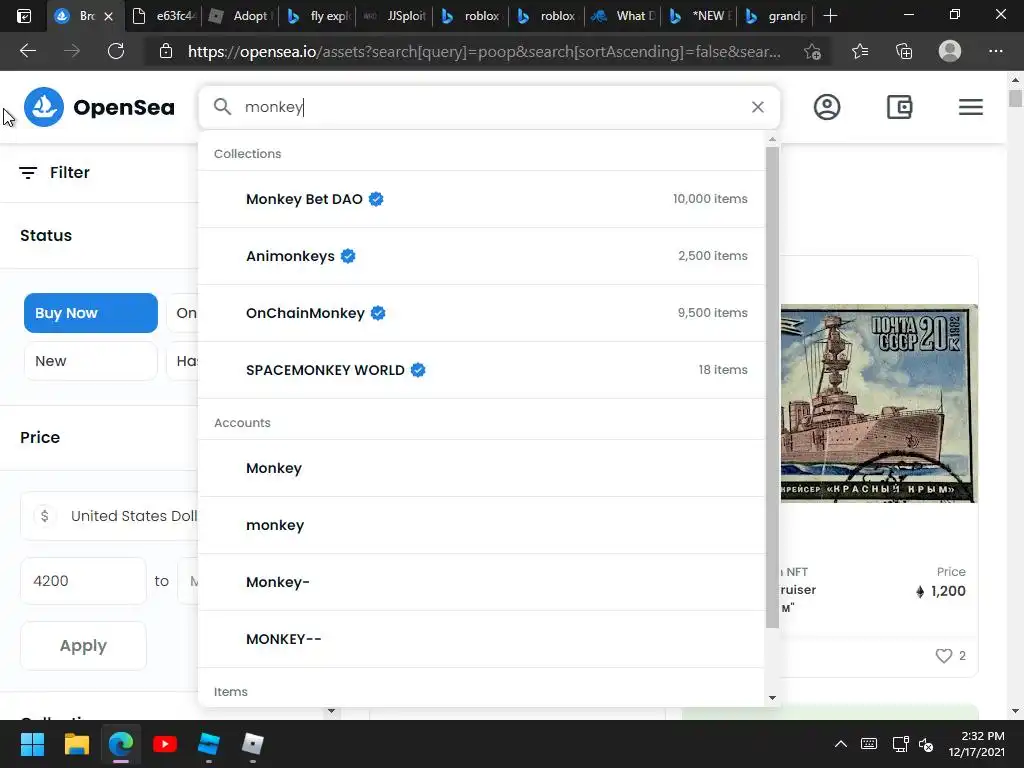Open Roblox Studio taskbar icon
The height and width of the screenshot is (768, 1024).
tap(208, 744)
